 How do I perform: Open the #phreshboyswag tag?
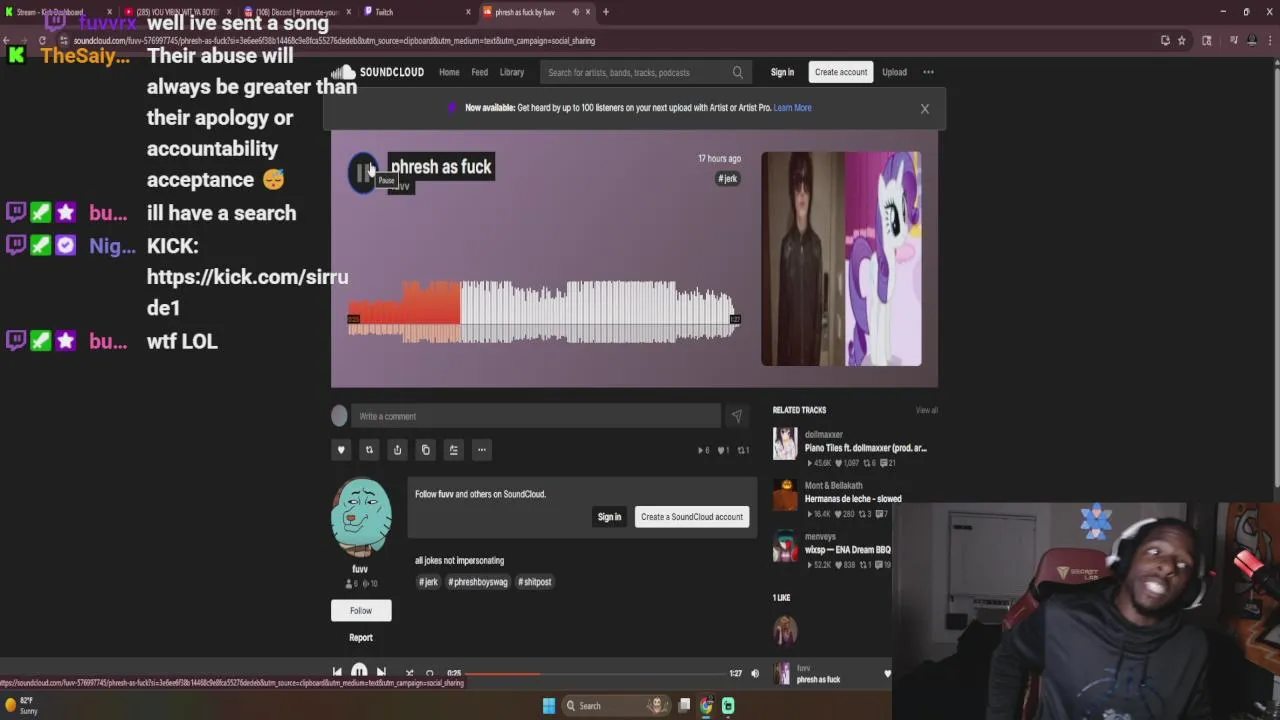(478, 582)
